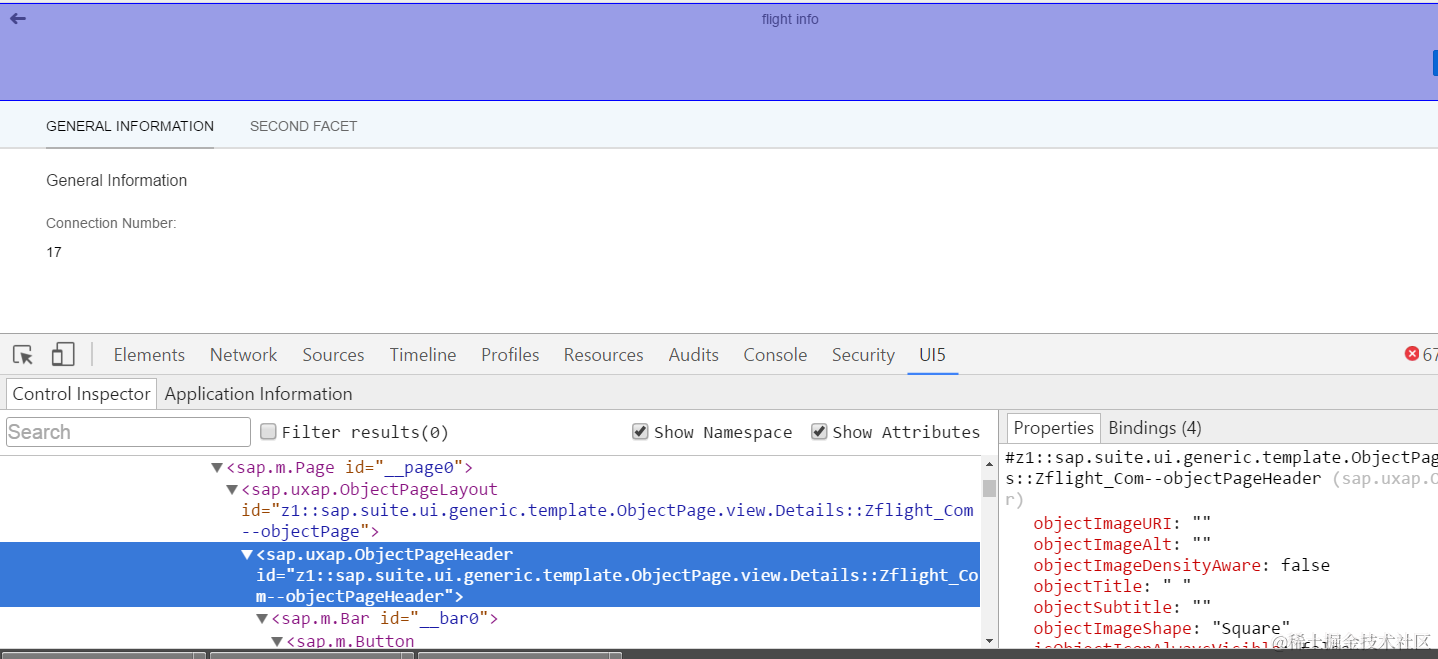1438x659 pixels.
Task: Open the GENERAL INFORMATION section tab
Action: 130,126
